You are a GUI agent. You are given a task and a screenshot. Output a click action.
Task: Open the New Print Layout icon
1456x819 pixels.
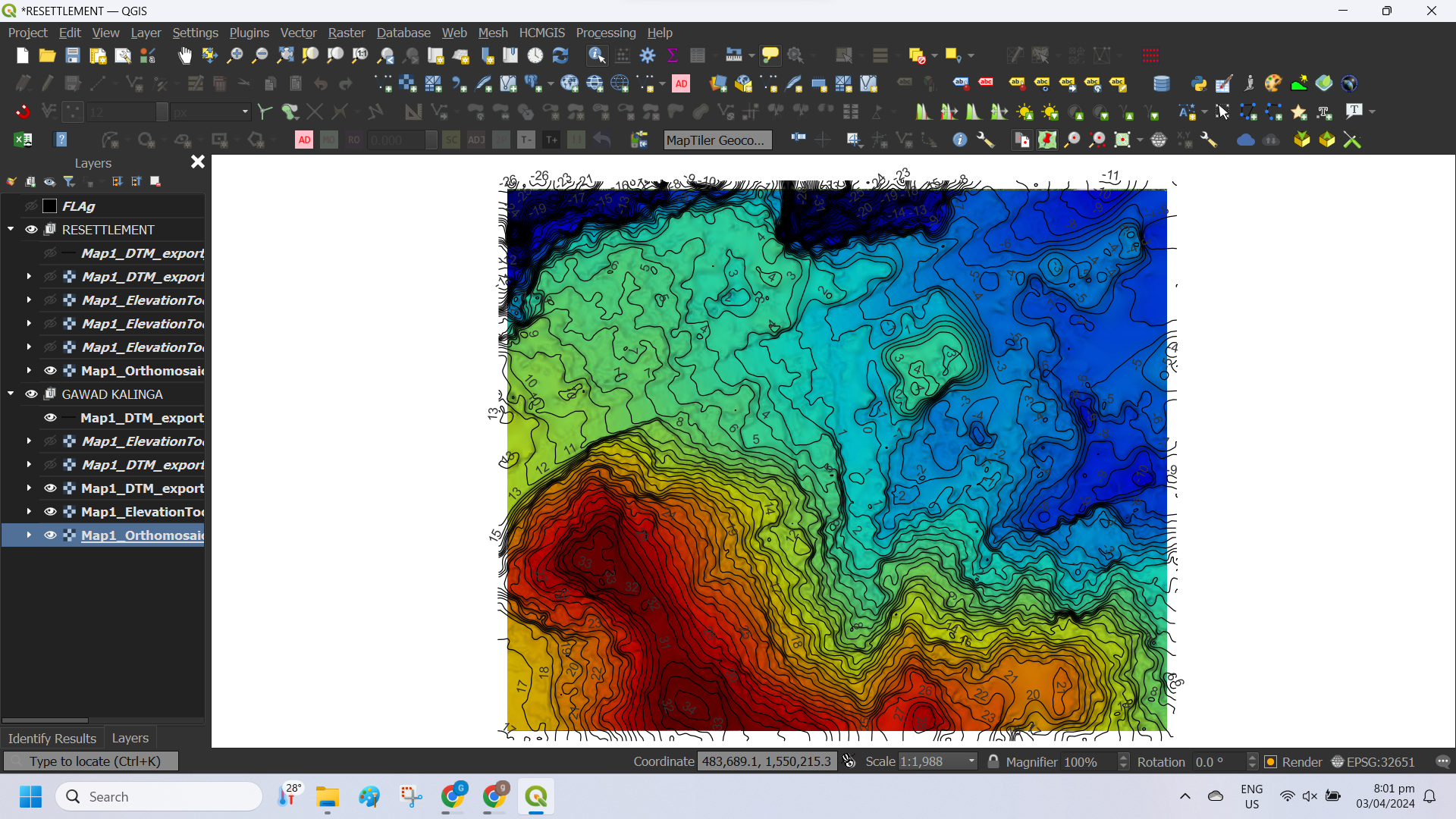pyautogui.click(x=98, y=55)
